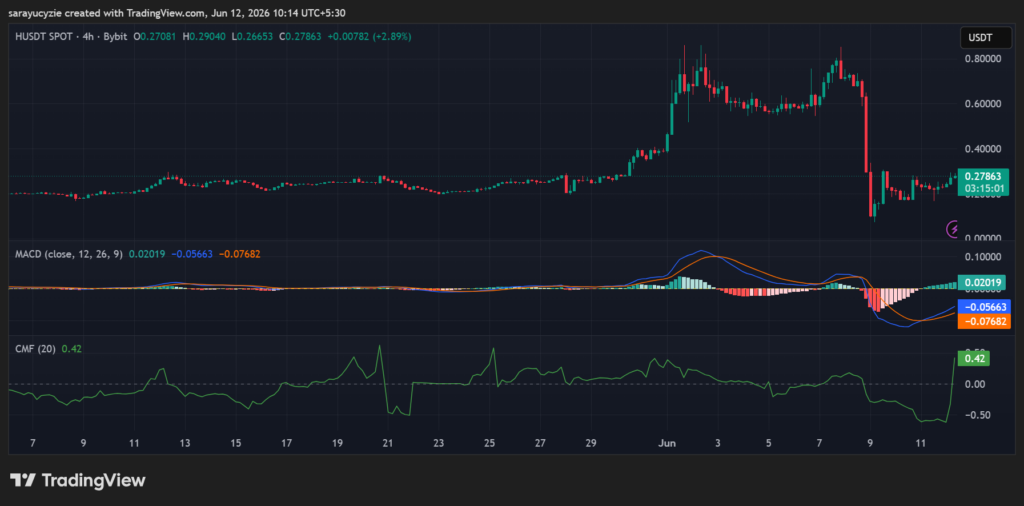Click the 0.60000 price axis level
The width and height of the screenshot is (1024, 506).
(984, 104)
